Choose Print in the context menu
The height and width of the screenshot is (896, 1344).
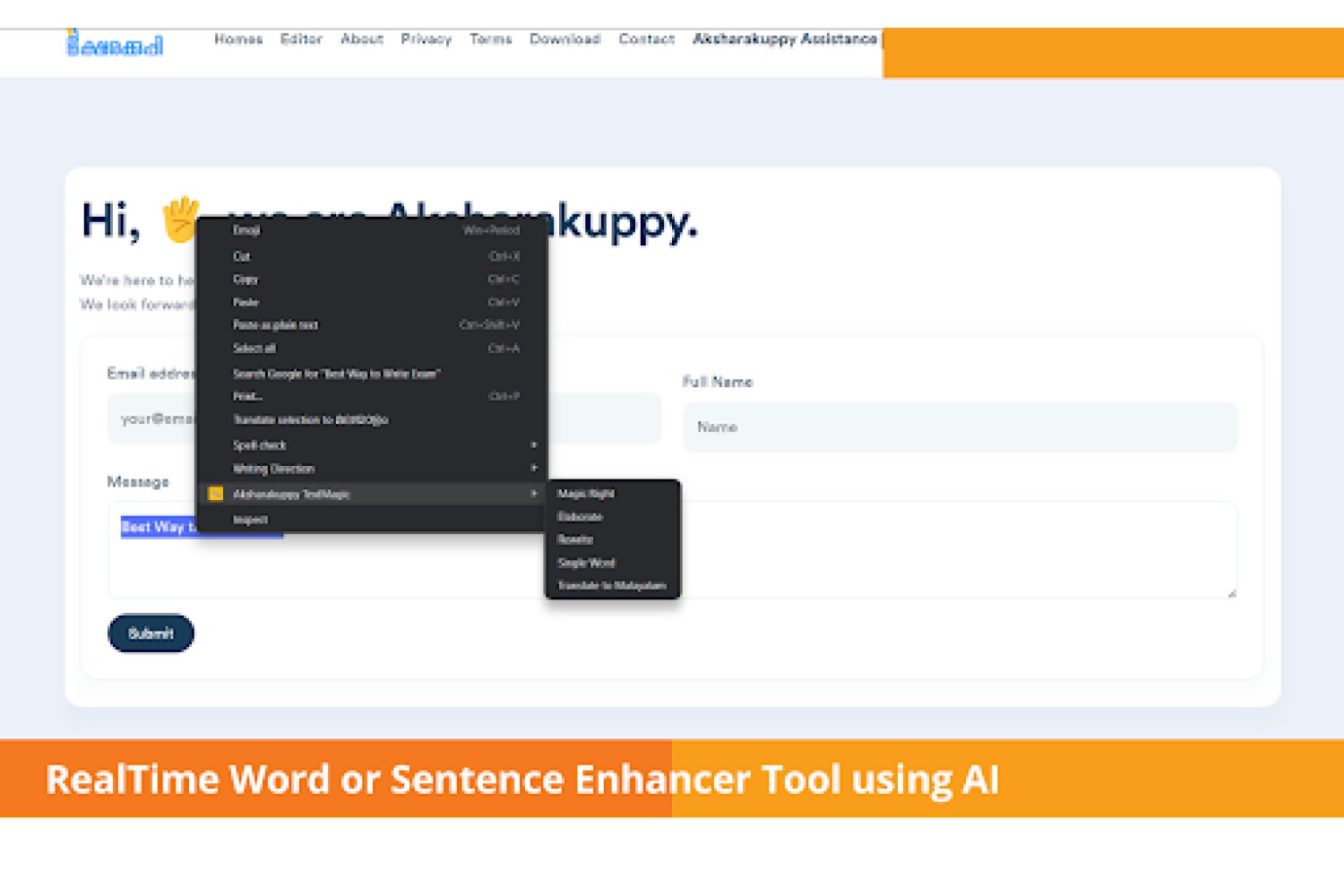pos(371,396)
